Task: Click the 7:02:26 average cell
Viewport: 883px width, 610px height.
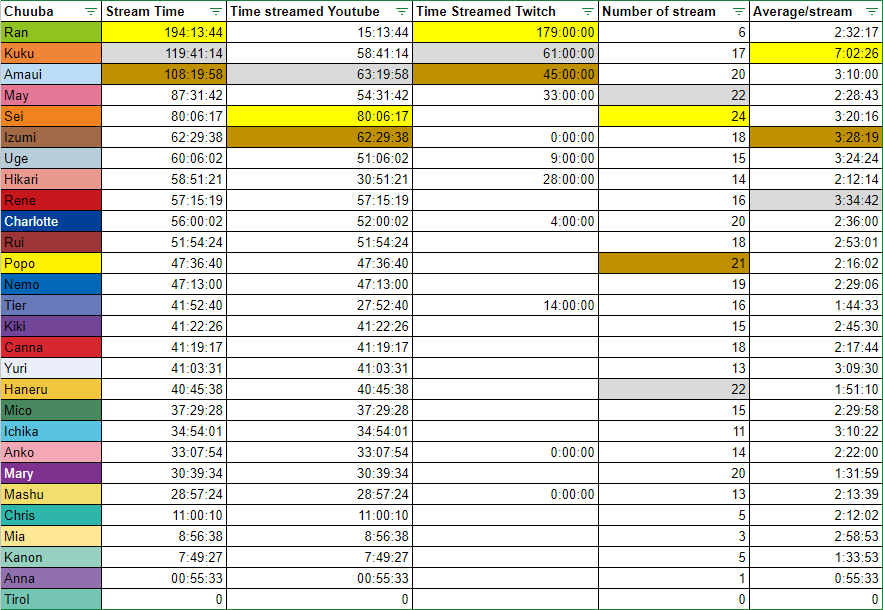Action: (816, 54)
